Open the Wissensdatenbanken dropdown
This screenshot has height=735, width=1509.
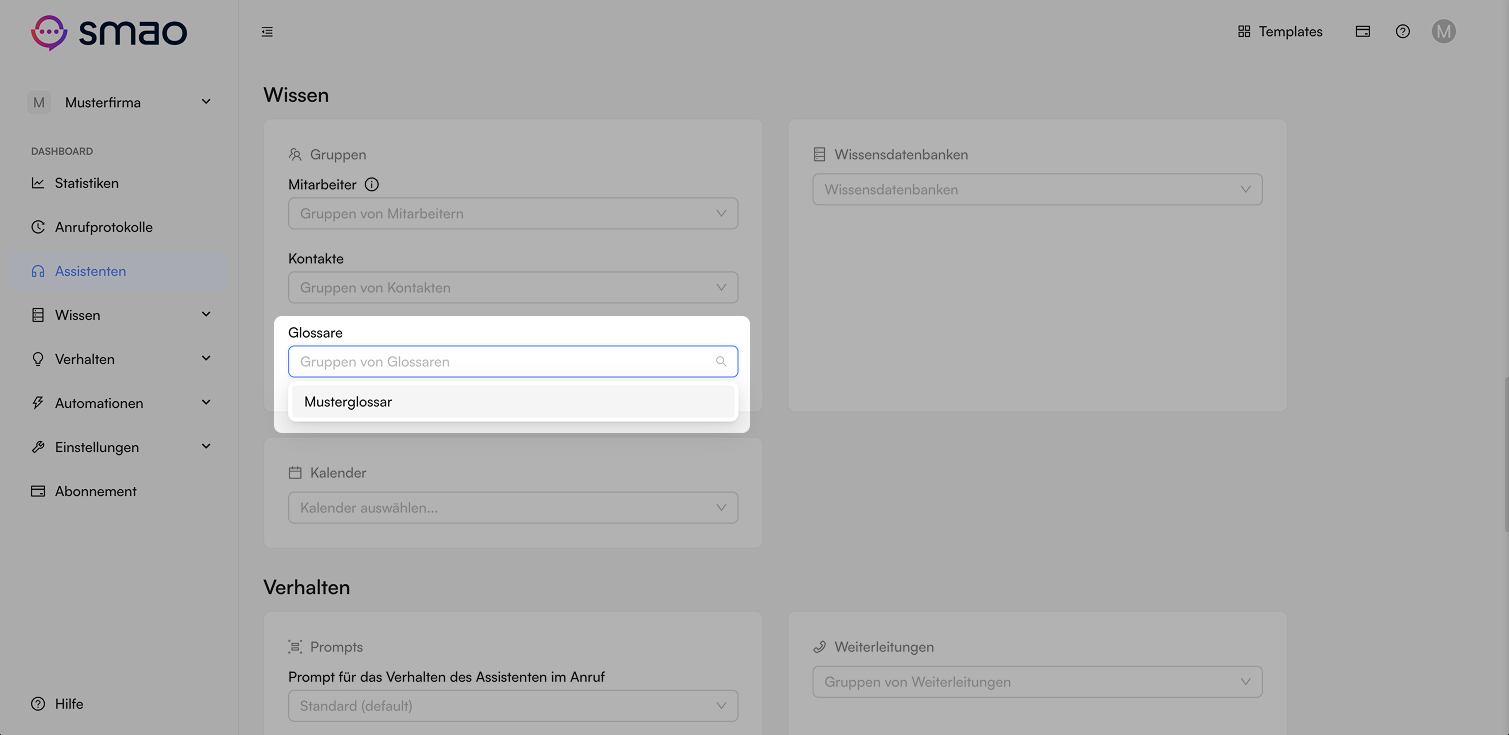1037,189
